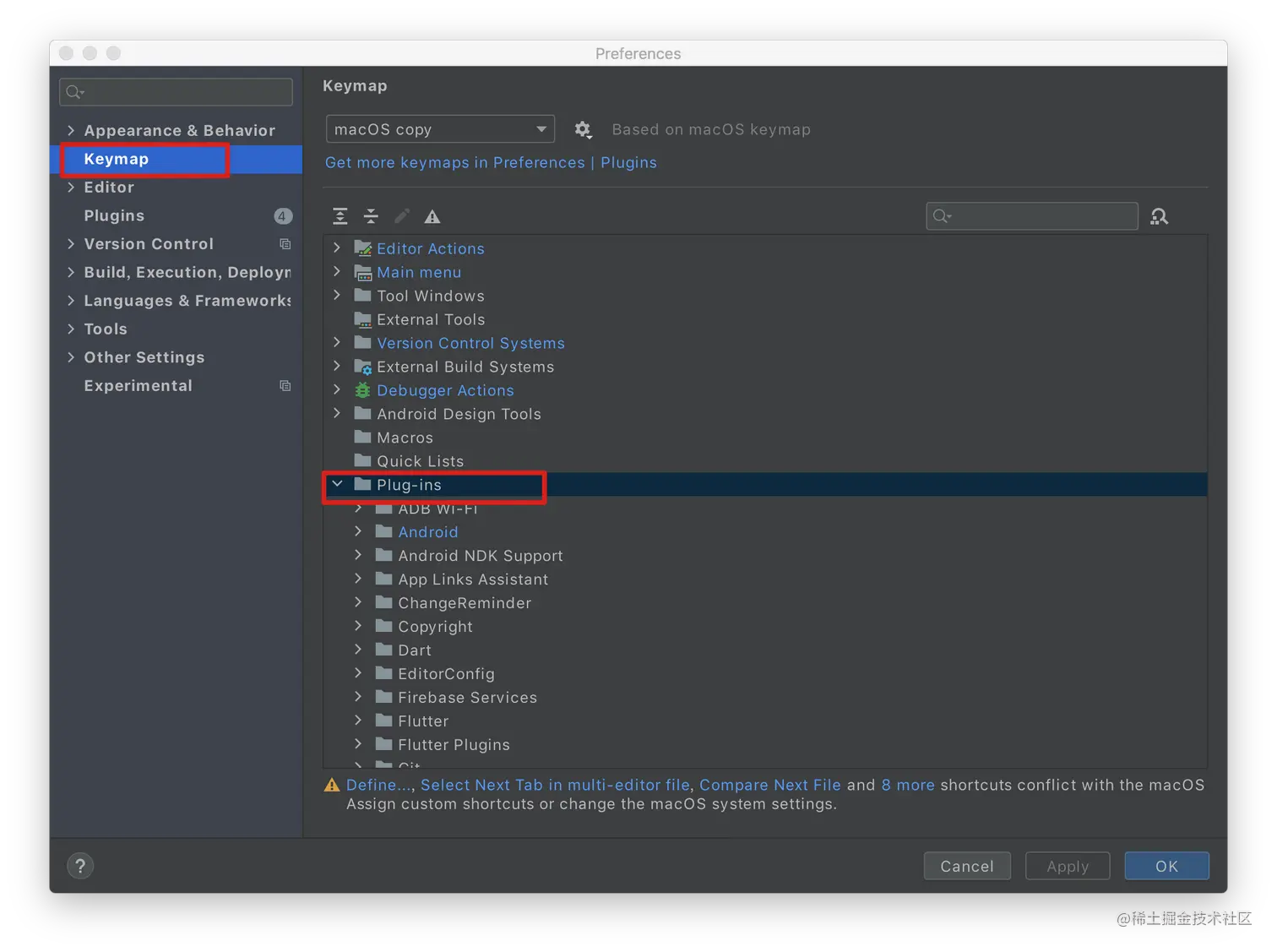This screenshot has height=952, width=1277.
Task: Click the Experimental row's project-level icon
Action: point(285,386)
